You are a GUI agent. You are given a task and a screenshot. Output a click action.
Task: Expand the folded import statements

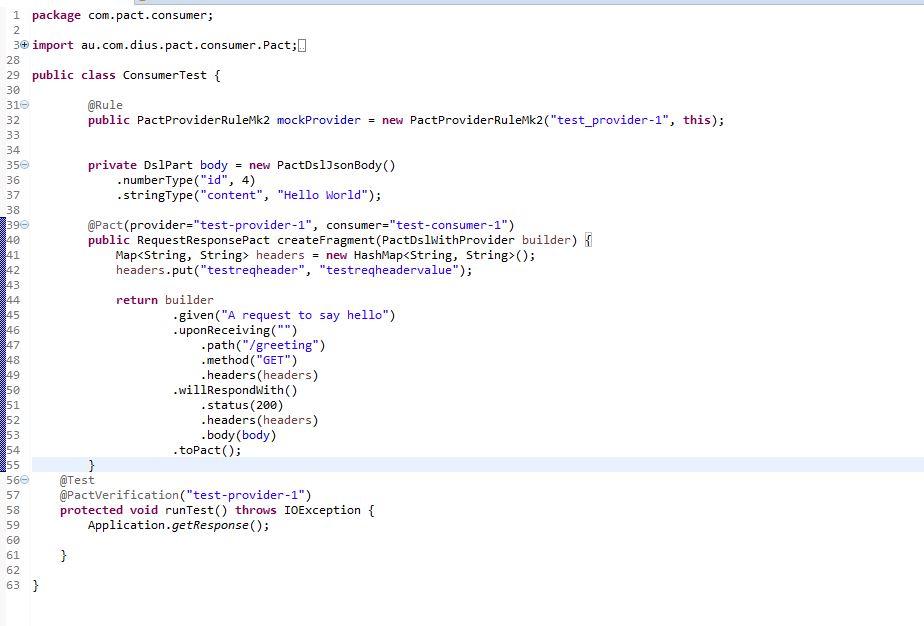click(x=25, y=45)
